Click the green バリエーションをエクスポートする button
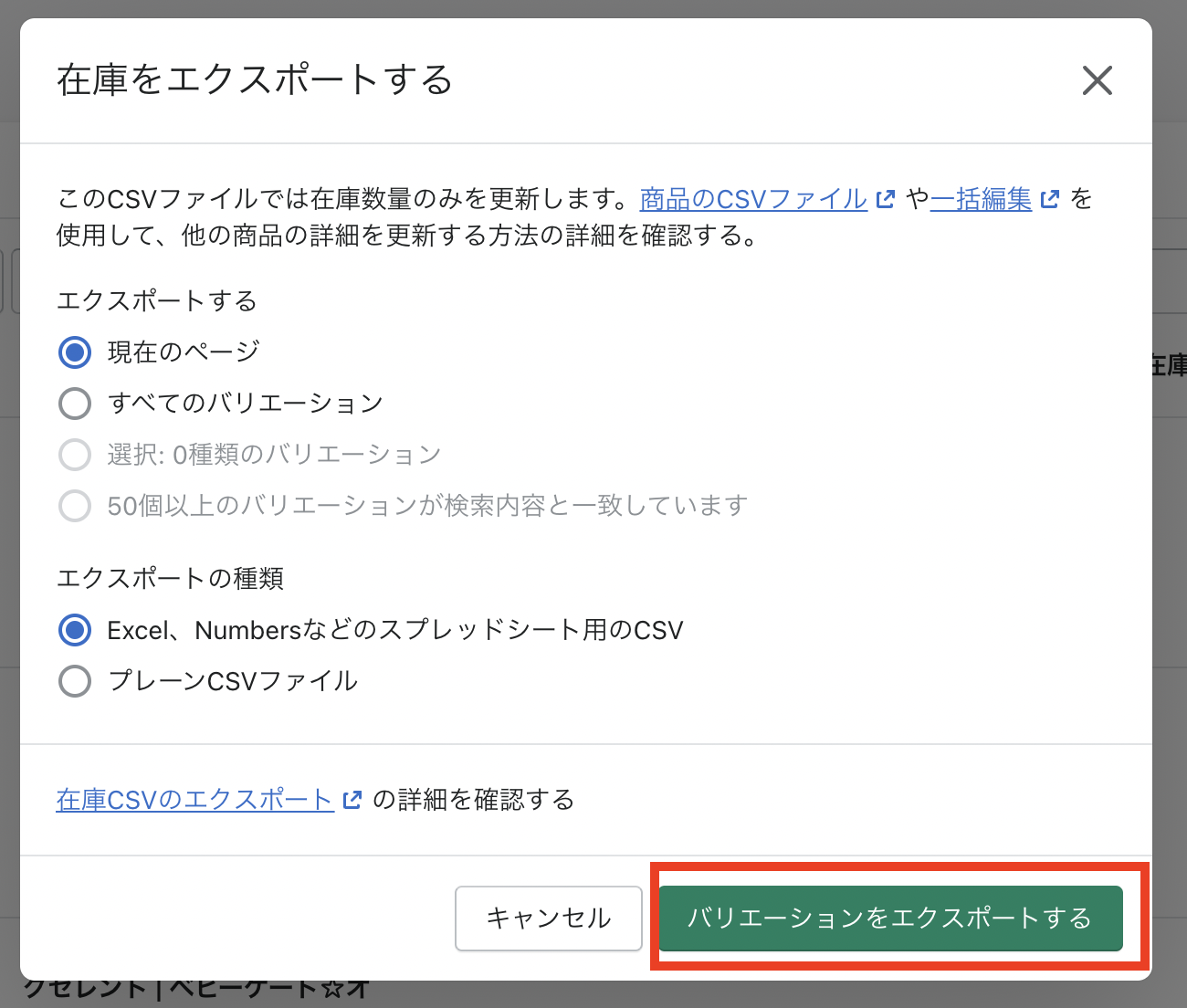 coord(889,918)
